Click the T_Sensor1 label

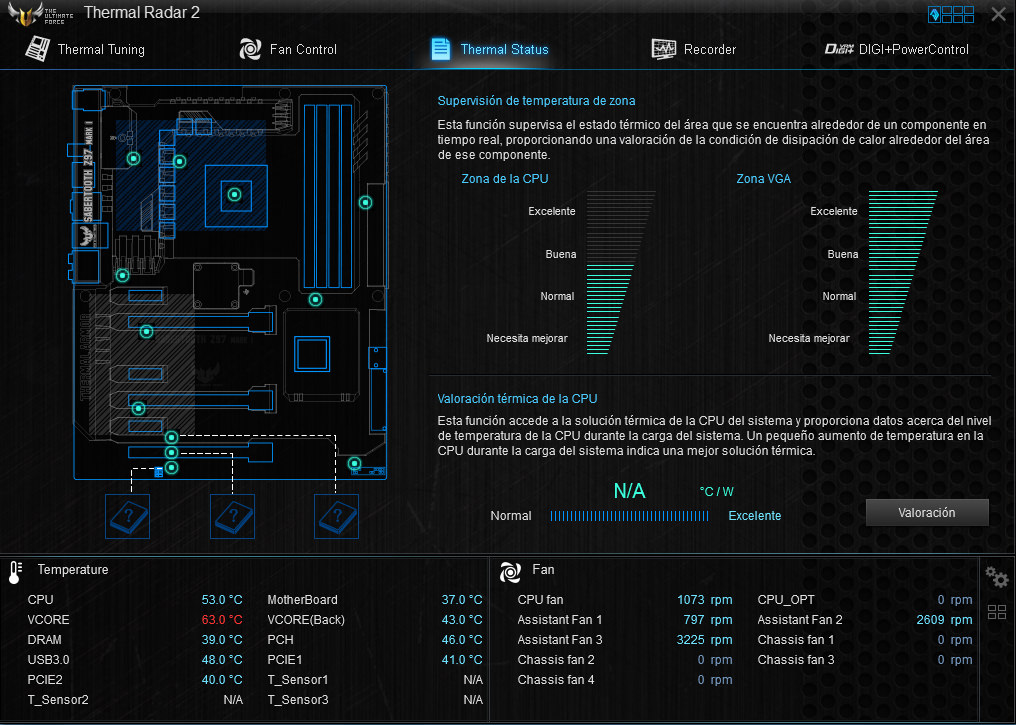point(298,680)
